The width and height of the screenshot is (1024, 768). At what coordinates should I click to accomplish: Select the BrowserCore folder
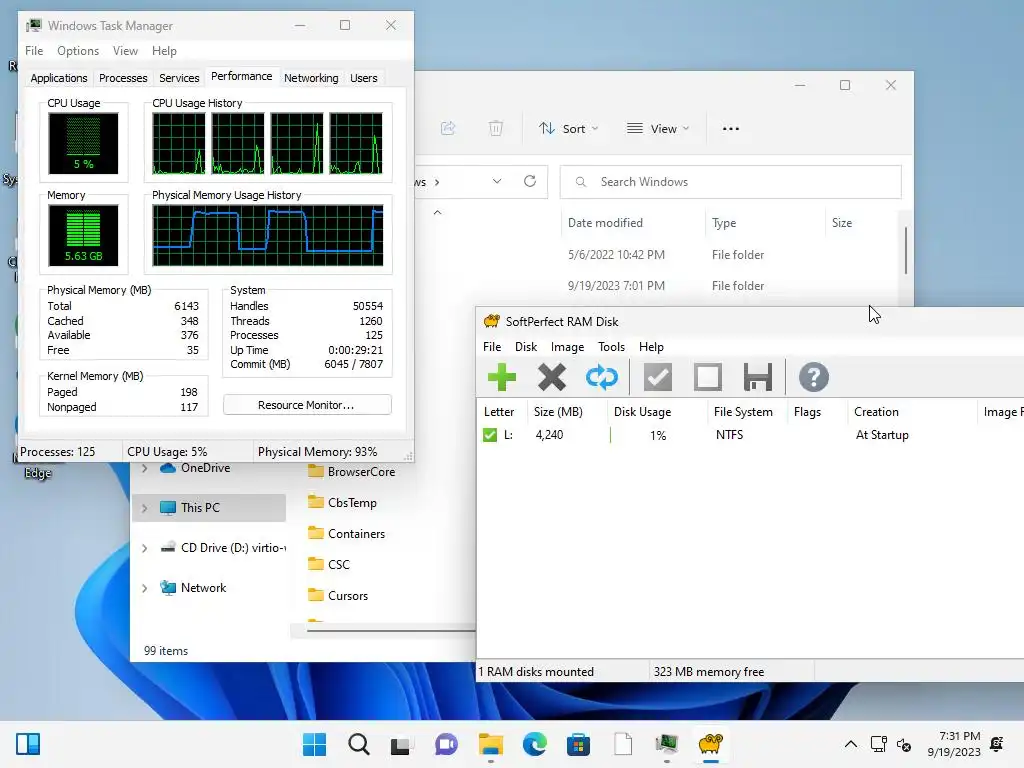click(351, 472)
